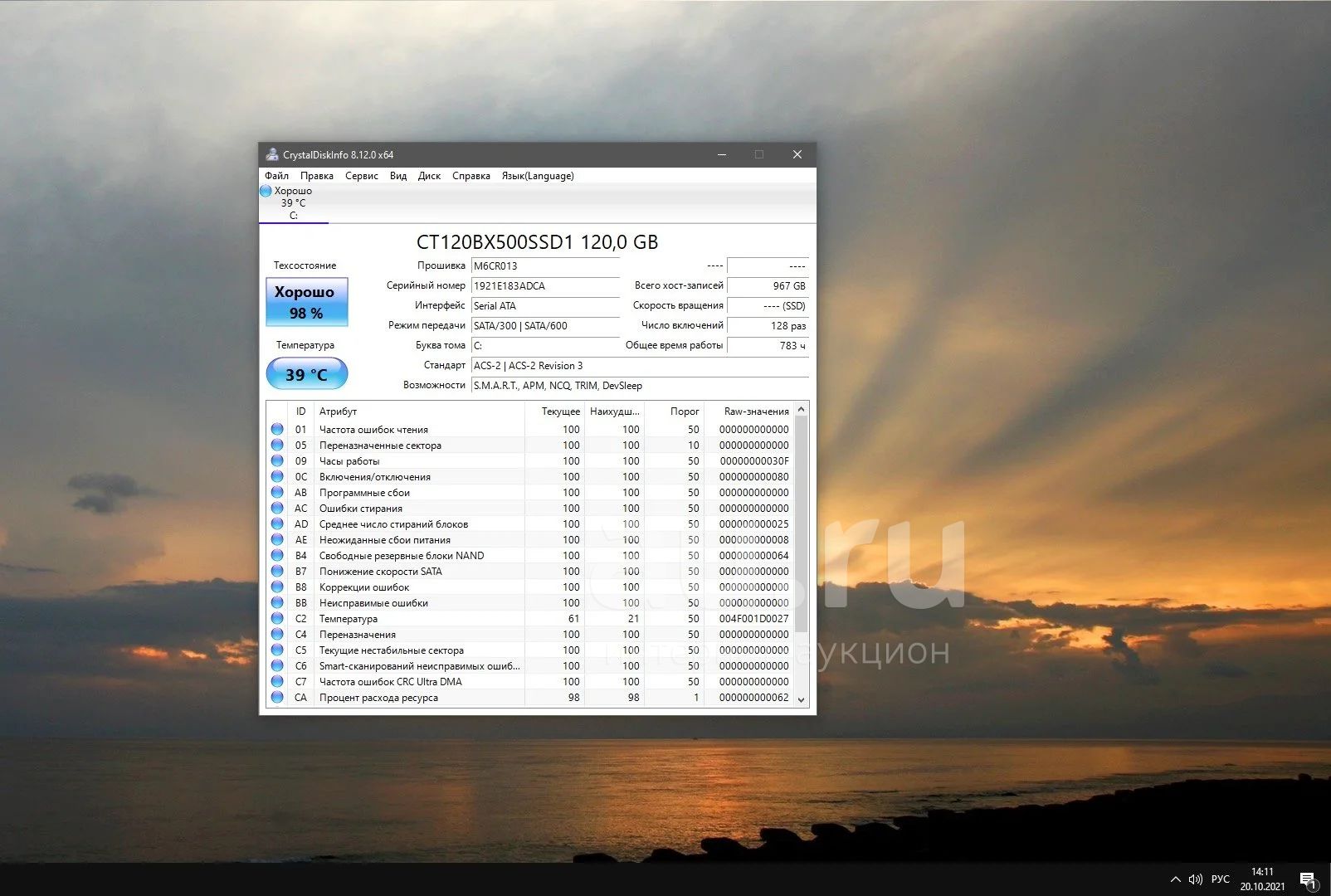1331x896 pixels.
Task: Click status icon for Smart-сканирований row C6
Action: (x=277, y=666)
